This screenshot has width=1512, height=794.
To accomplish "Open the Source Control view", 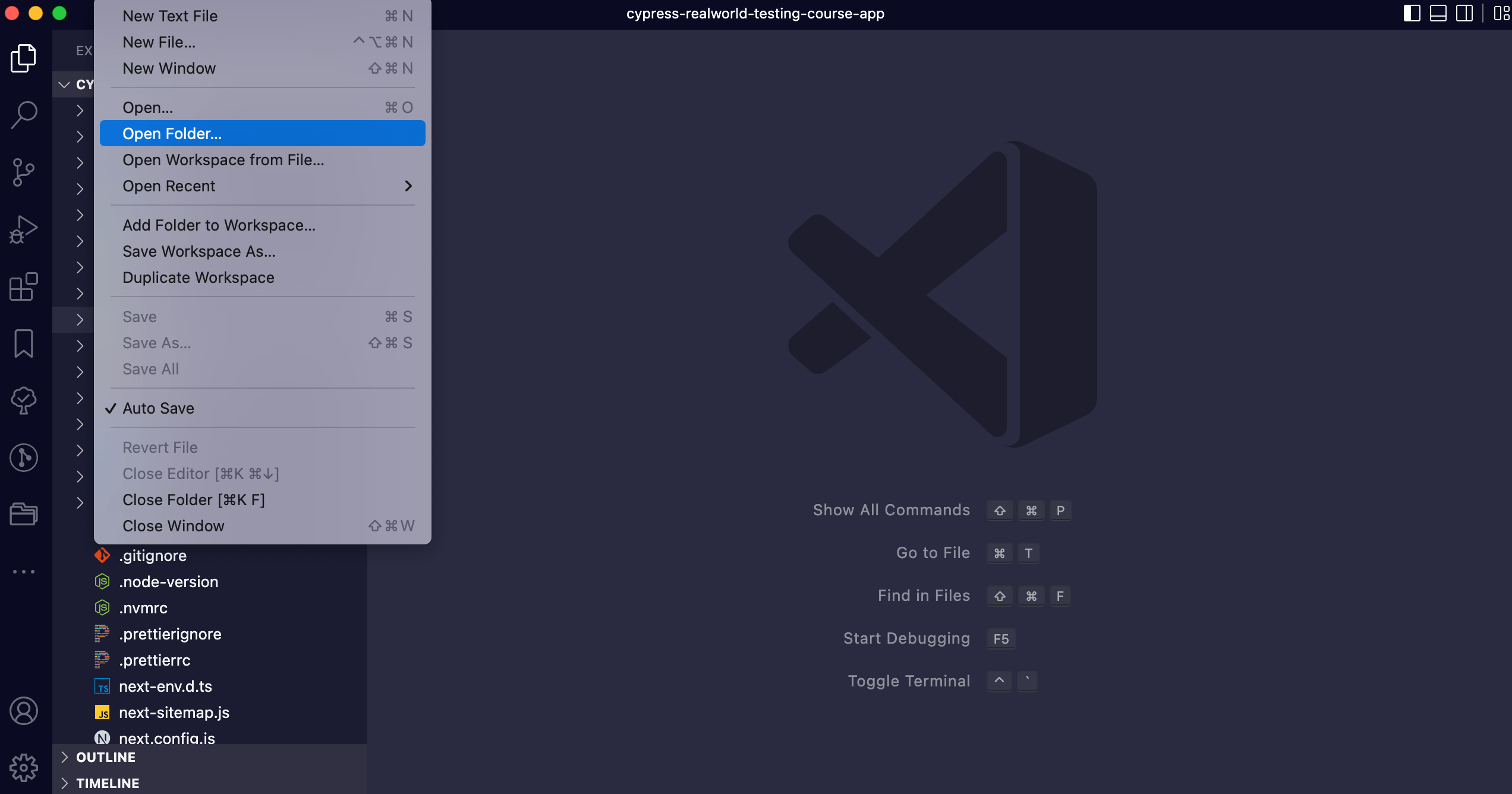I will [24, 172].
